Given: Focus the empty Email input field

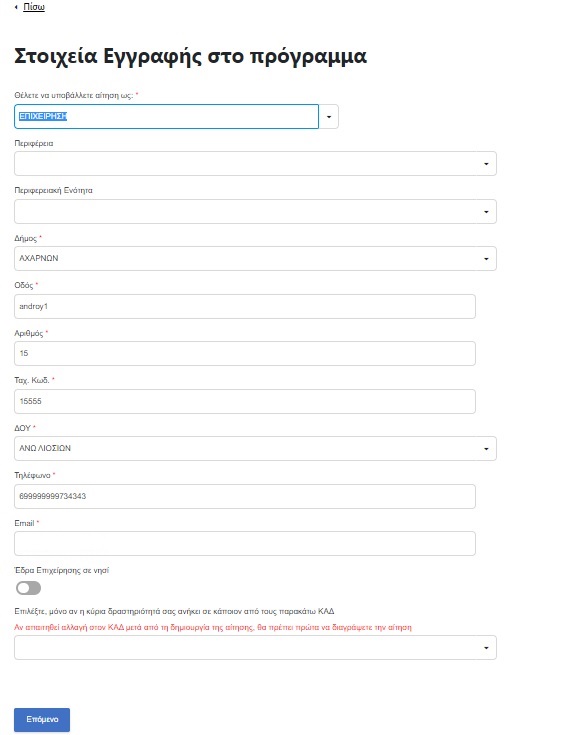Looking at the screenshot, I should [245, 544].
